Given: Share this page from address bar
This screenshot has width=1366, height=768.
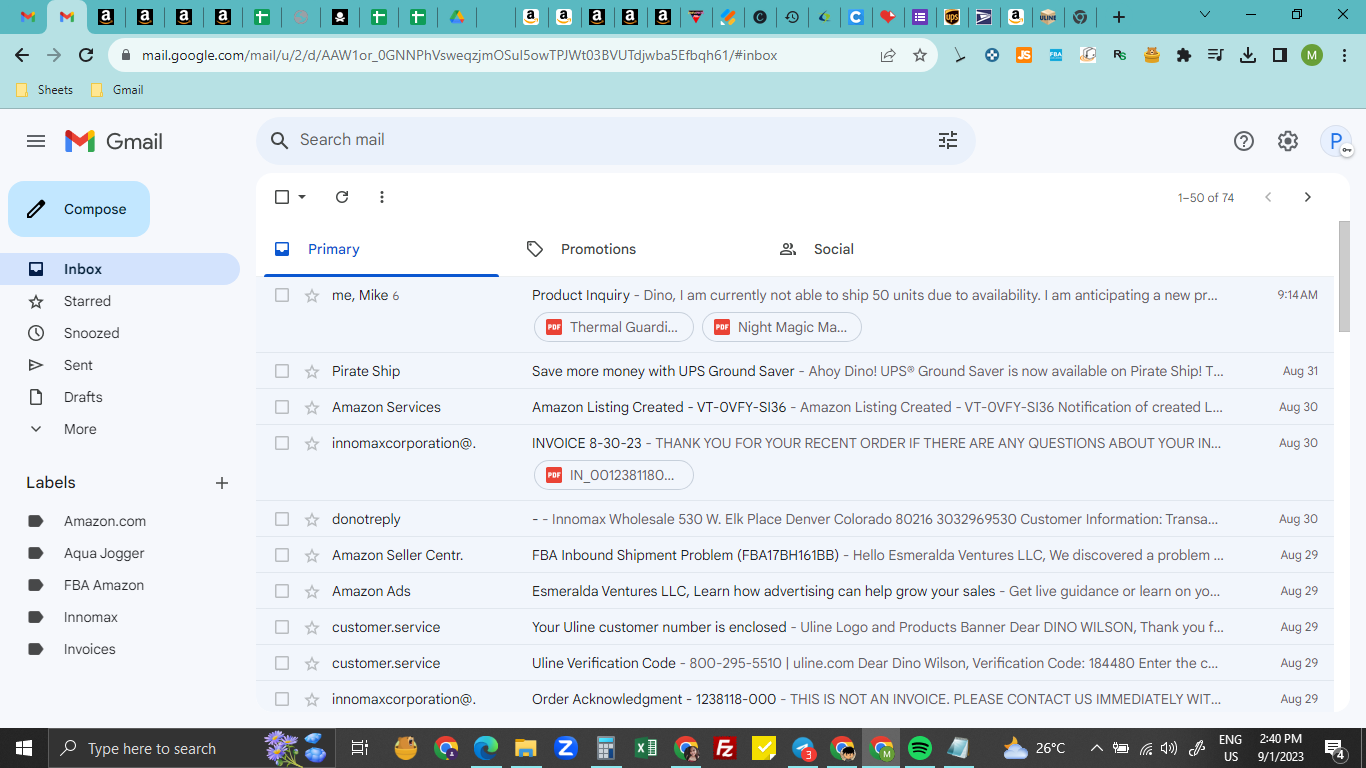Looking at the screenshot, I should pos(888,56).
